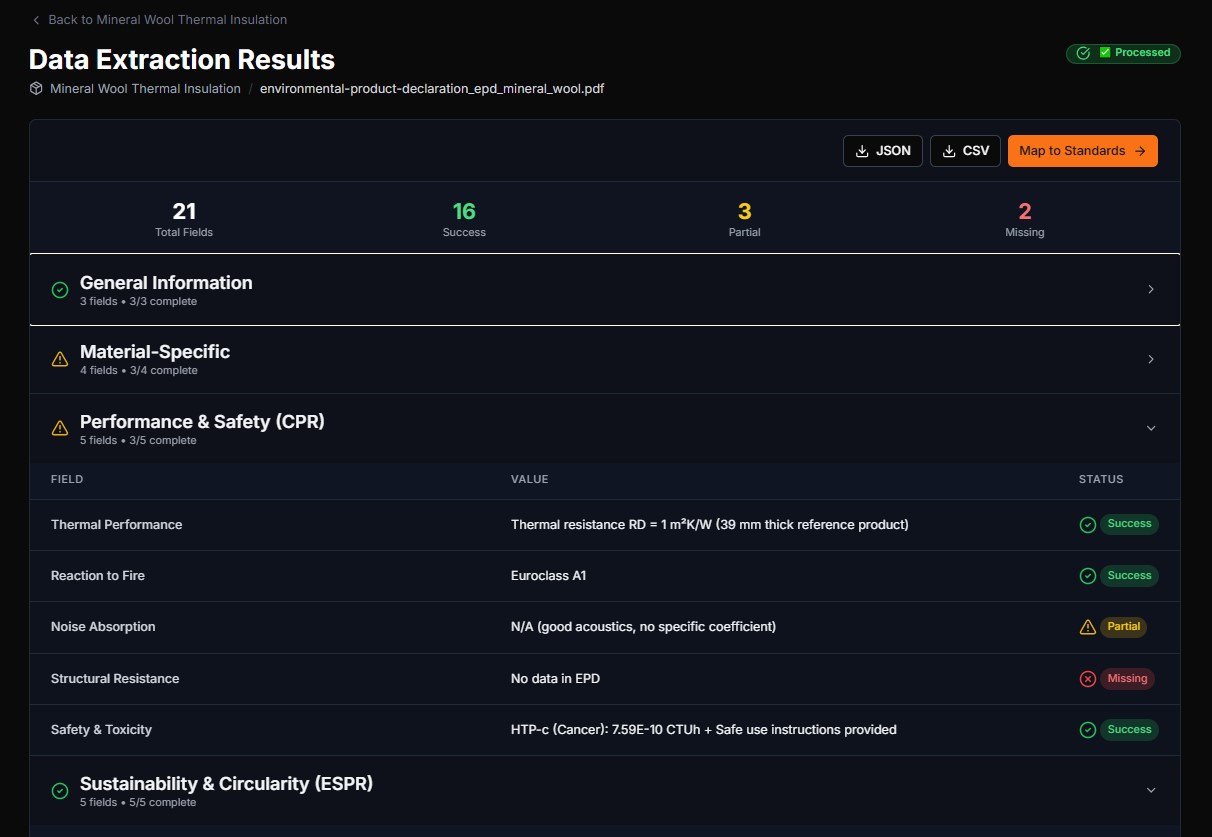Click the green check icon beside General Information
This screenshot has width=1212, height=837.
(x=59, y=289)
